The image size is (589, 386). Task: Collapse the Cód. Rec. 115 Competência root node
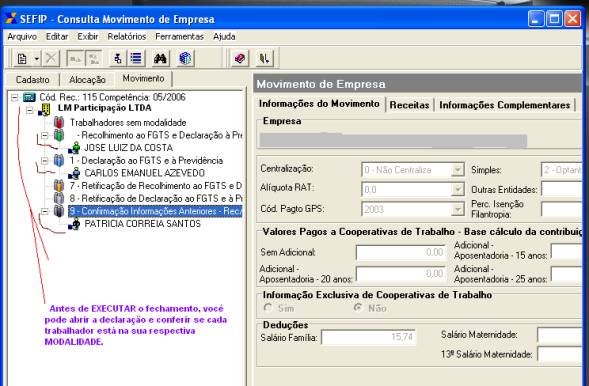[x=15, y=98]
